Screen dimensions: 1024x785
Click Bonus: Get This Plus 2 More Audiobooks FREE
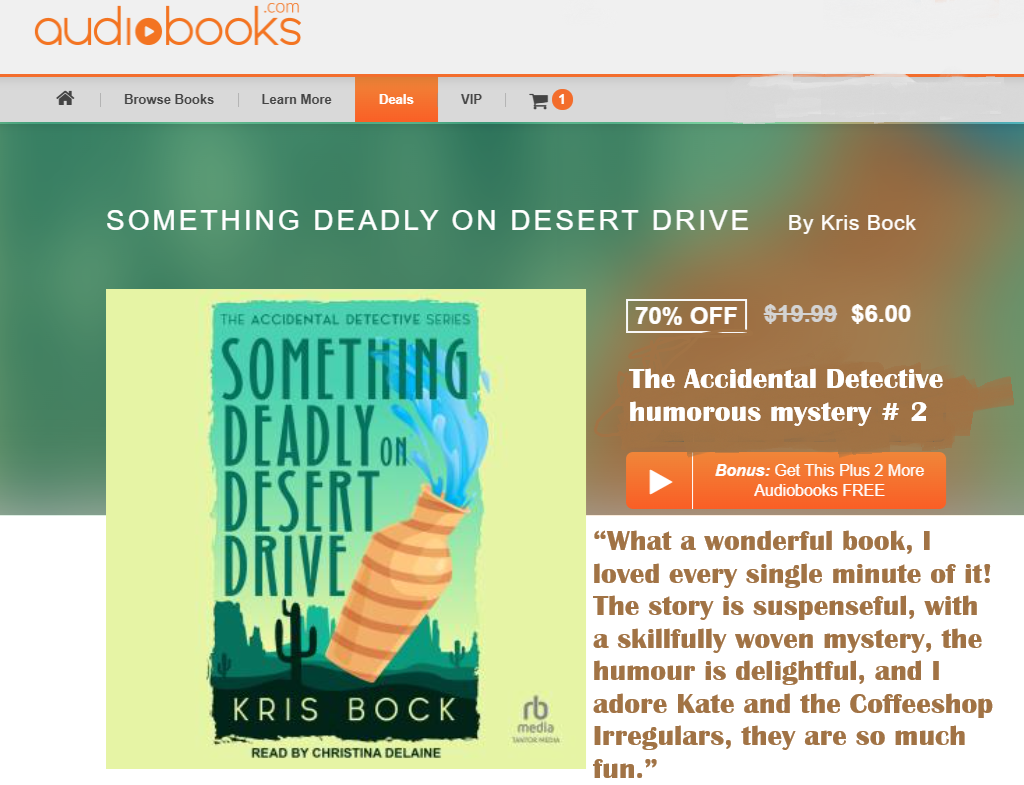pyautogui.click(x=819, y=481)
